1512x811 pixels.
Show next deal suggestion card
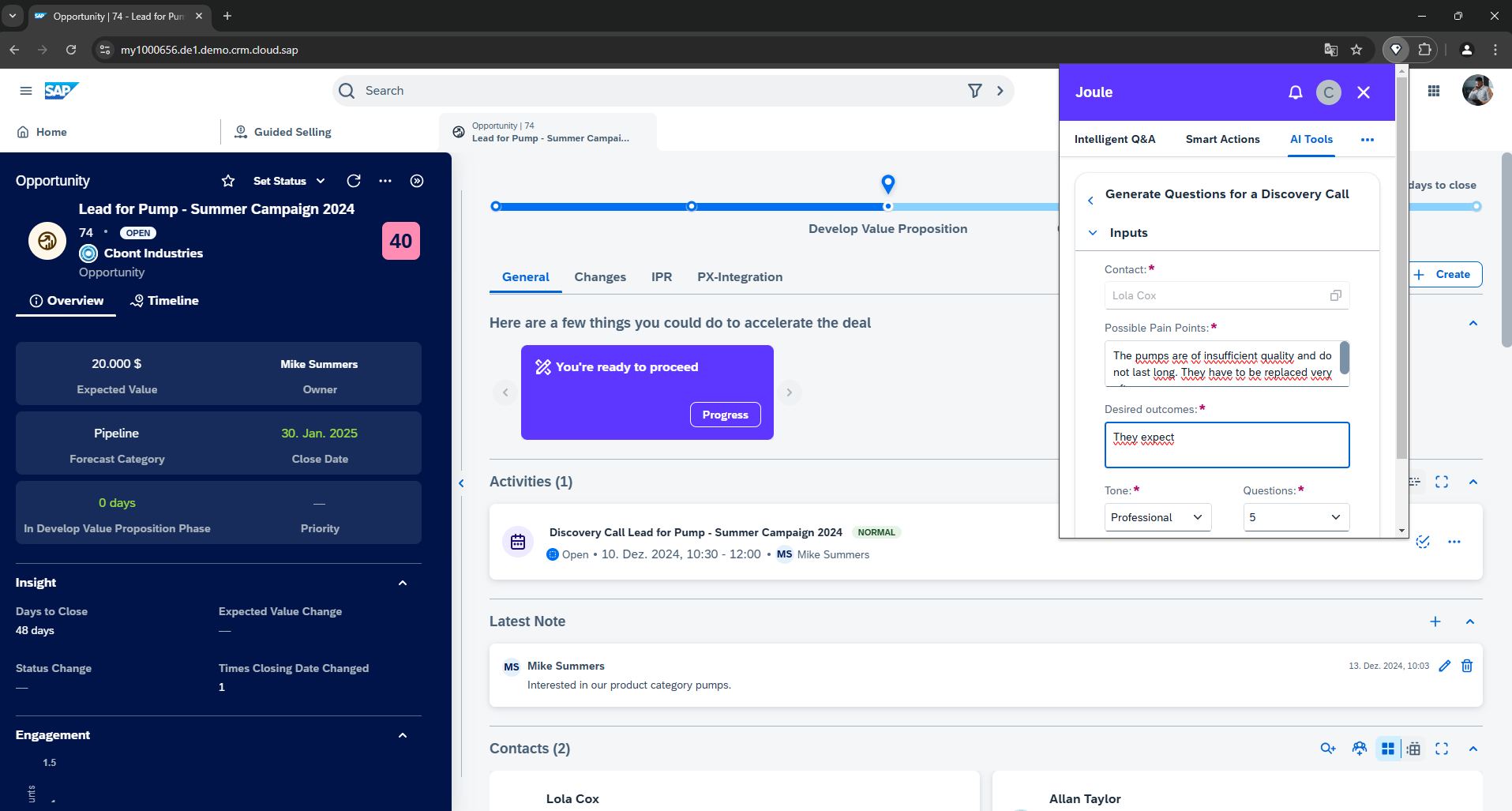click(x=789, y=392)
